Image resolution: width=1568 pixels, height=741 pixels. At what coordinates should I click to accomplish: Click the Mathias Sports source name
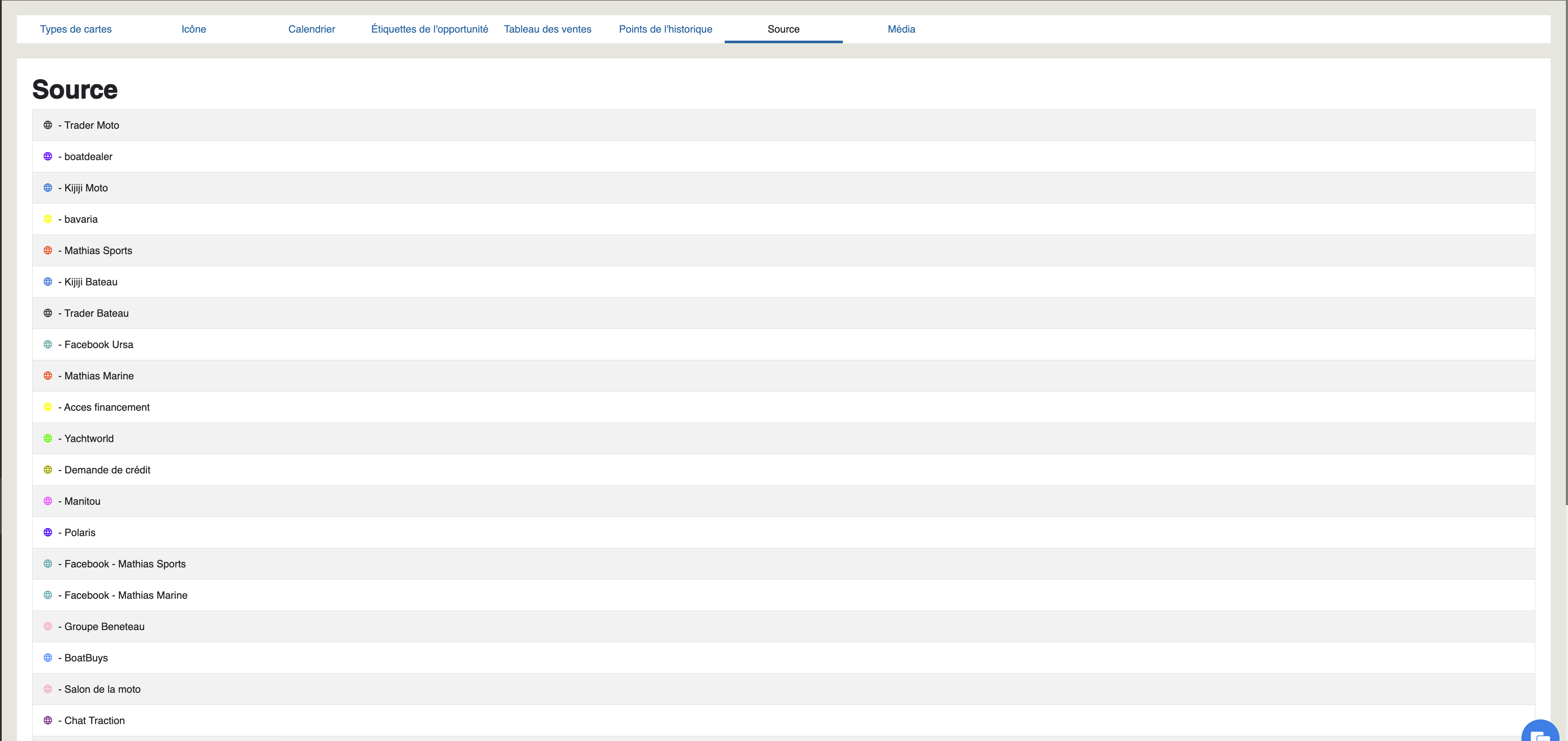coord(98,251)
